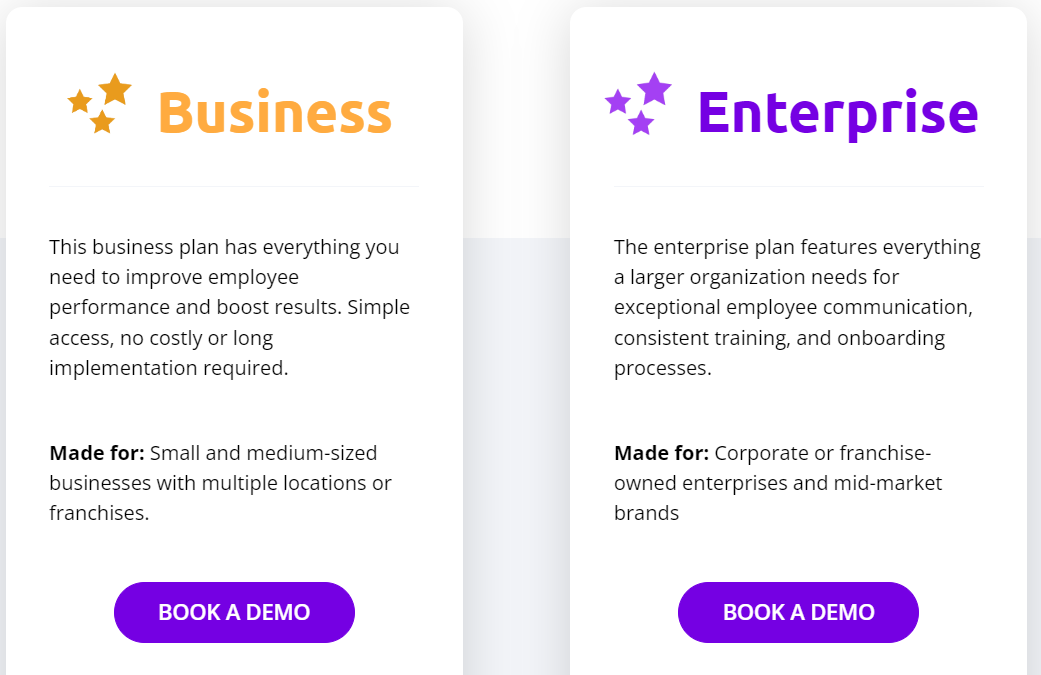Click "owned enterprises and mid-market" text
This screenshot has height=675, width=1041.
click(x=778, y=483)
